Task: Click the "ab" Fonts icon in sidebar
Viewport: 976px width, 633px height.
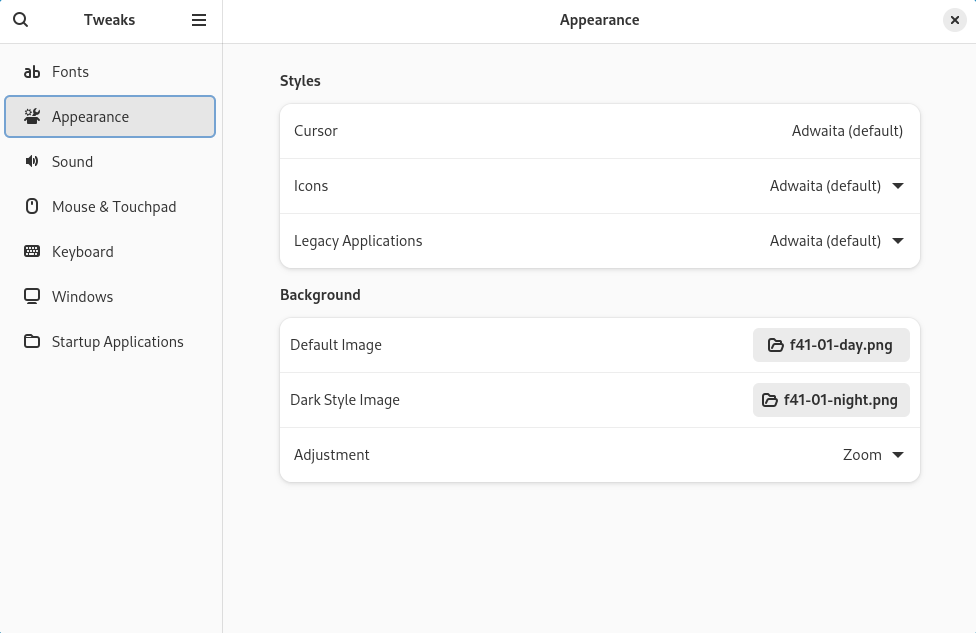Action: [32, 72]
